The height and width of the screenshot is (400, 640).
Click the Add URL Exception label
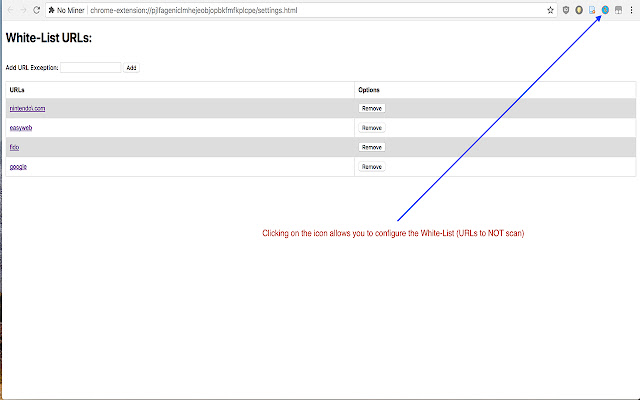(x=32, y=67)
